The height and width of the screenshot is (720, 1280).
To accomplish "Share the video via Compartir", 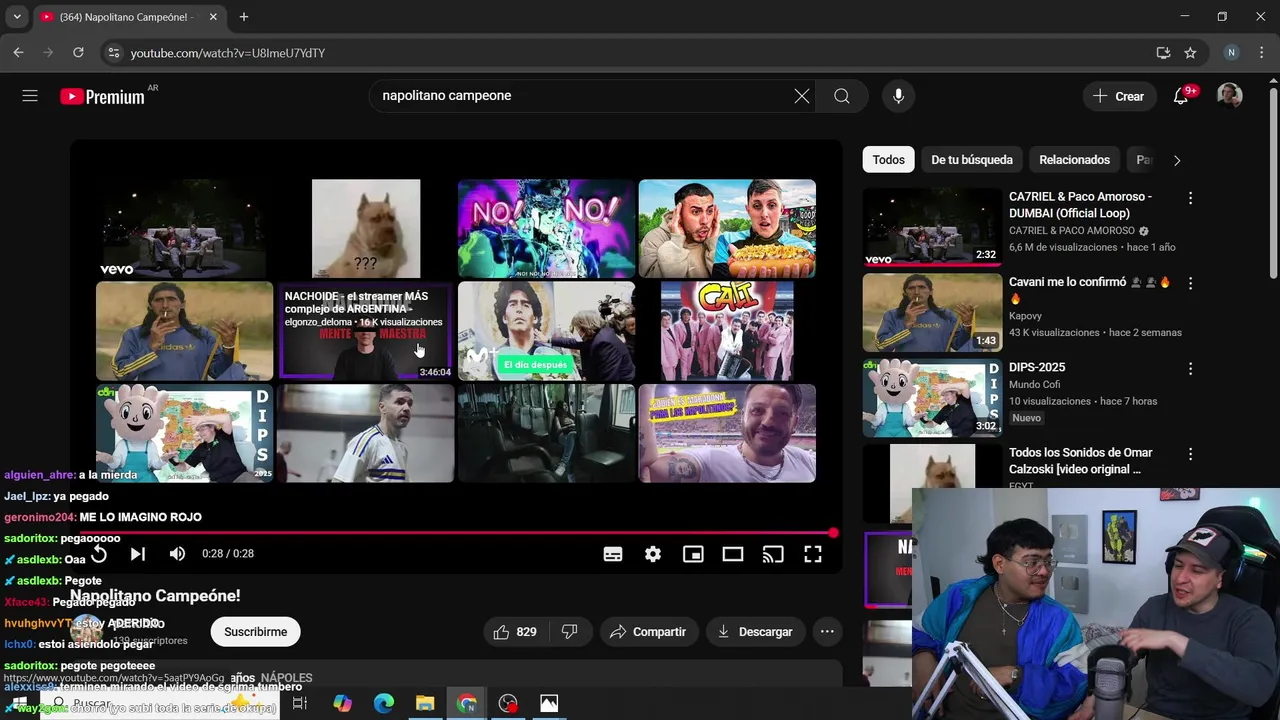I will 649,632.
